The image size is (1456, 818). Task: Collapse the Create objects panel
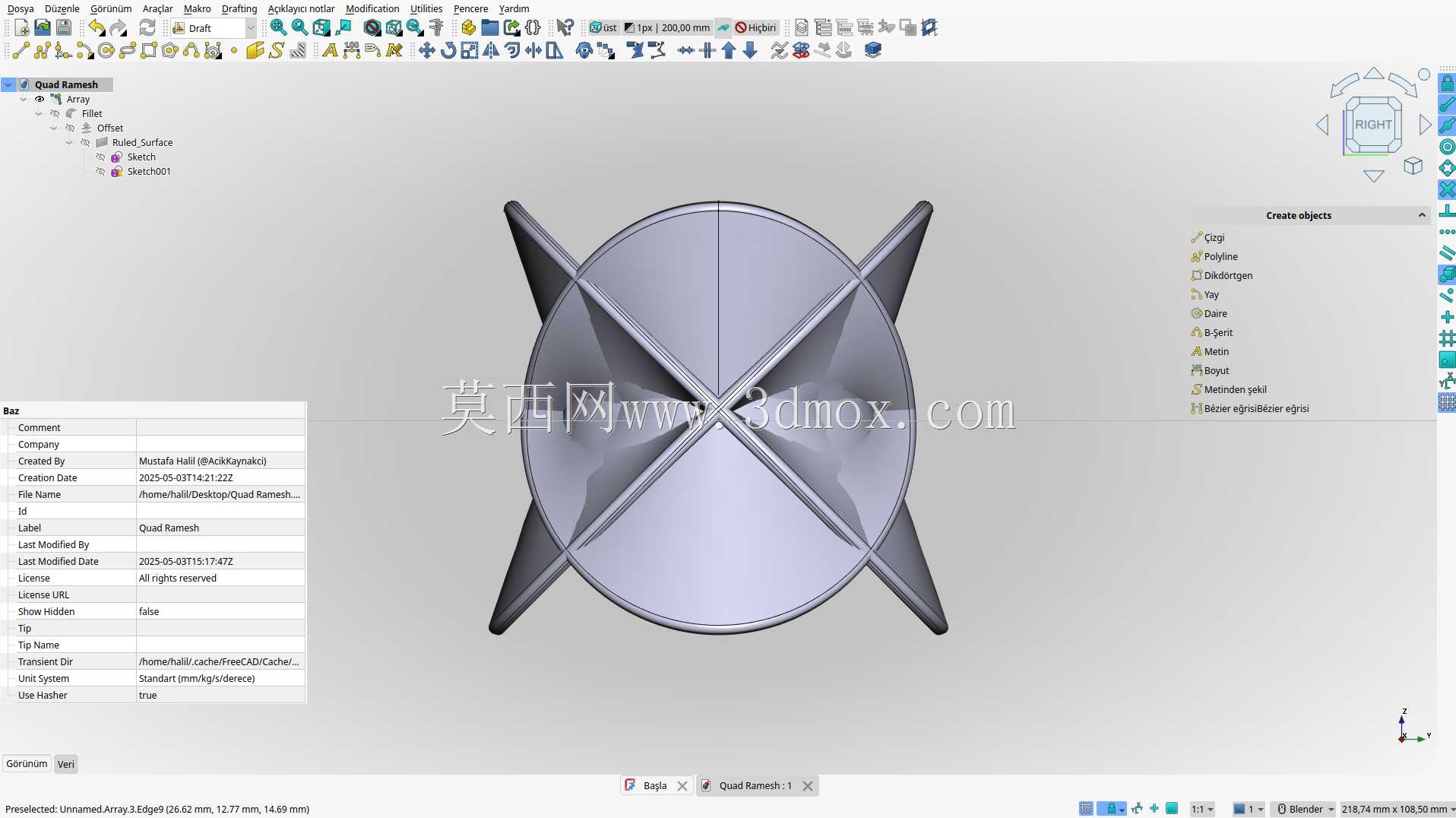pyautogui.click(x=1422, y=216)
